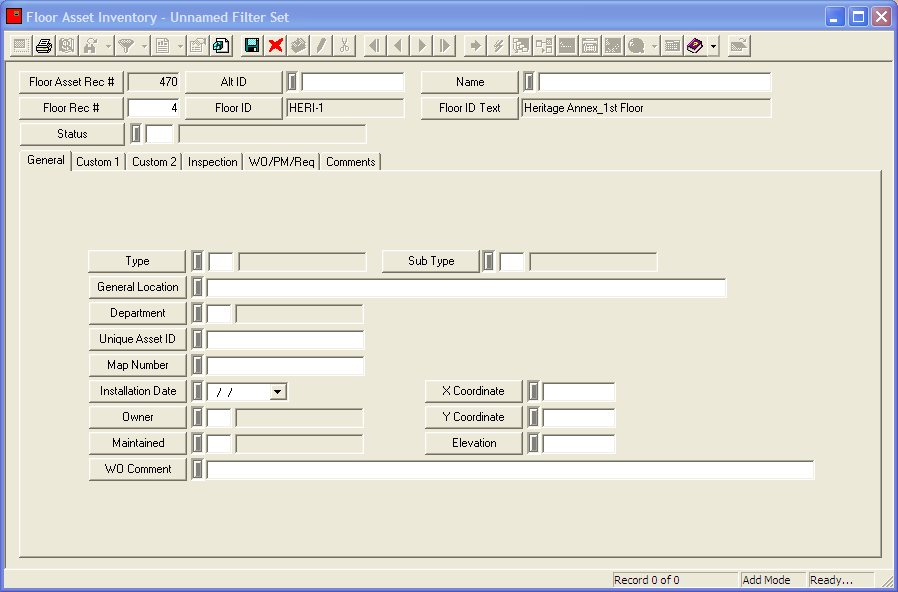Click the Elevation input field

click(x=579, y=444)
